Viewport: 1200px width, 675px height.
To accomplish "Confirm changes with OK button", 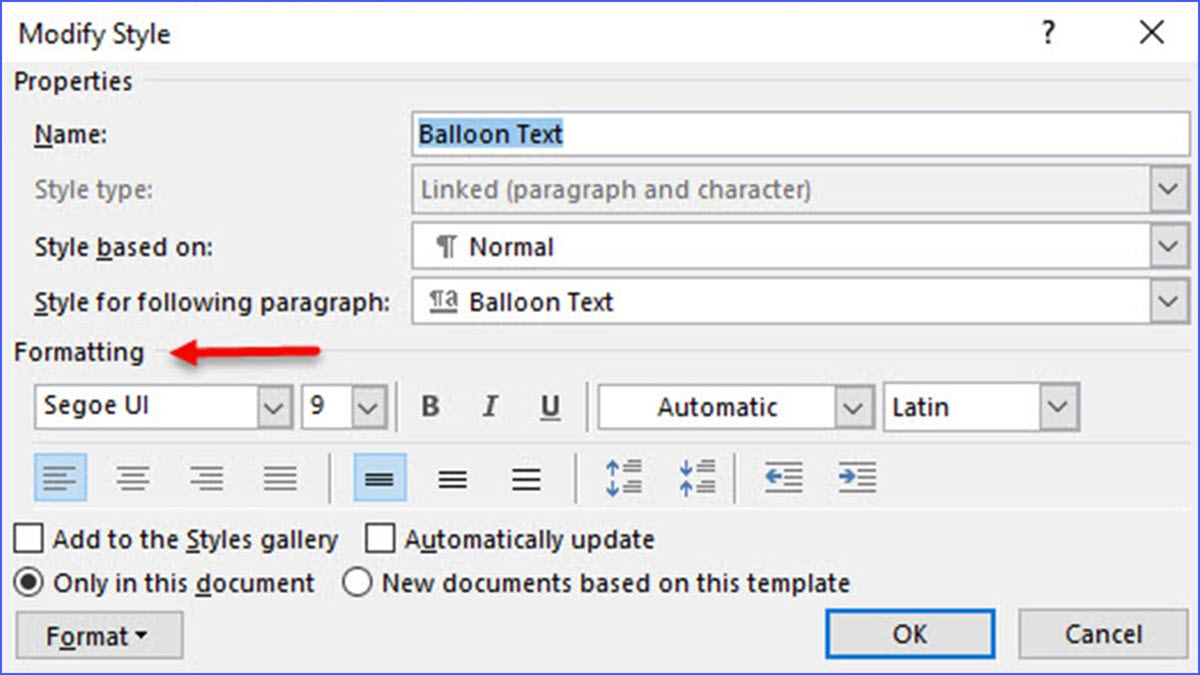I will (909, 634).
